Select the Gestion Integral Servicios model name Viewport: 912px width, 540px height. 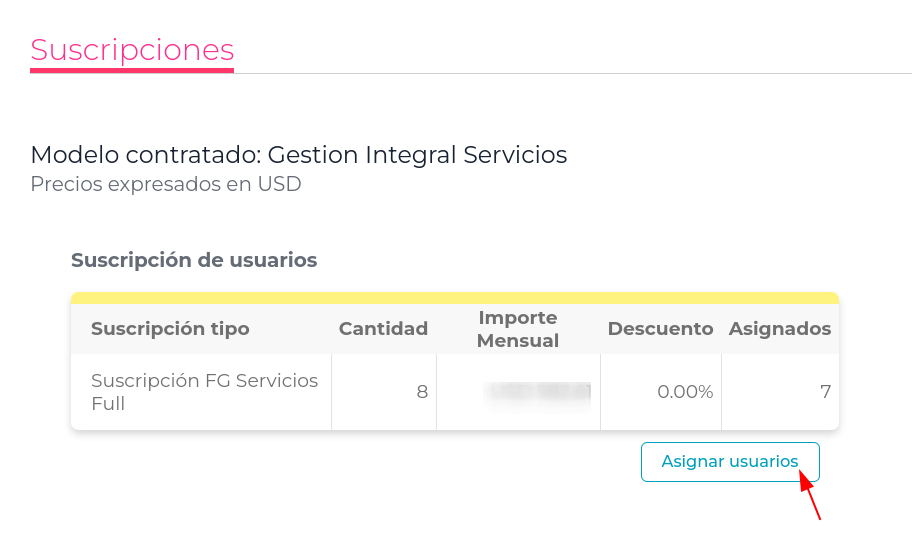(x=418, y=155)
